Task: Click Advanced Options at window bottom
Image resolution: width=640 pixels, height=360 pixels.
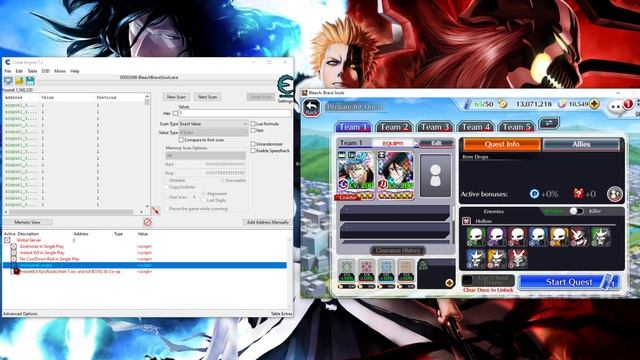Action: pyautogui.click(x=20, y=314)
